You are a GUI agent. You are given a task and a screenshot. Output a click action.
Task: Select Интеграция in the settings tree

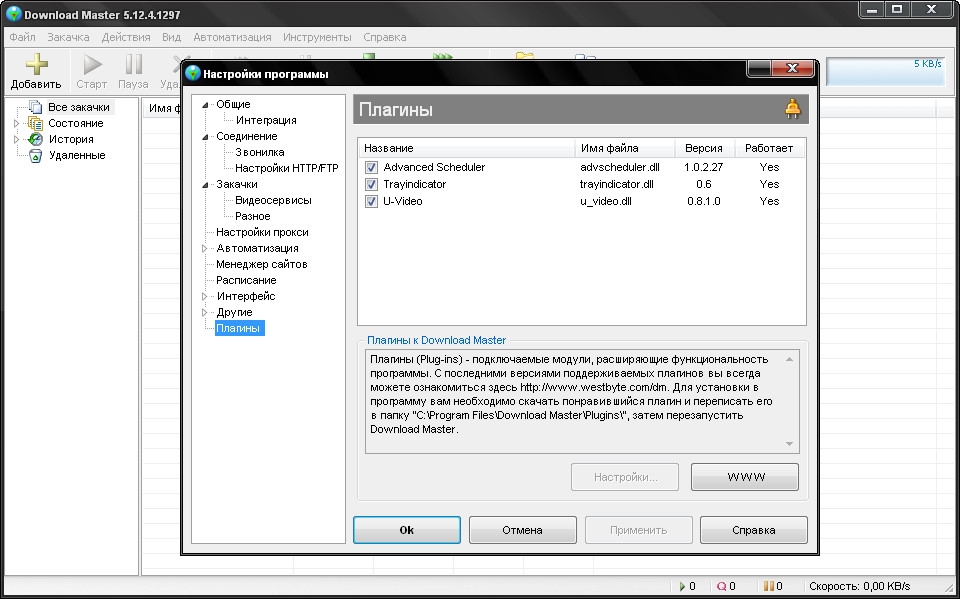[266, 121]
